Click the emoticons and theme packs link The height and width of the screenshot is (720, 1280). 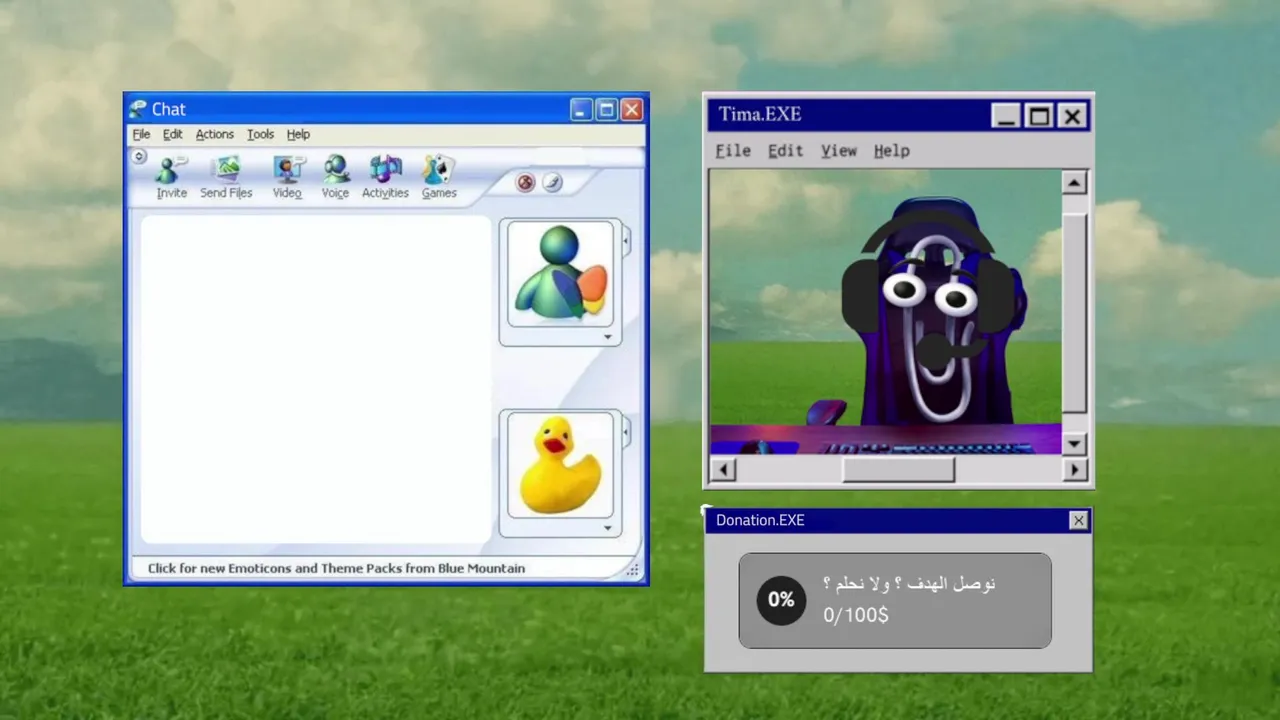point(336,568)
